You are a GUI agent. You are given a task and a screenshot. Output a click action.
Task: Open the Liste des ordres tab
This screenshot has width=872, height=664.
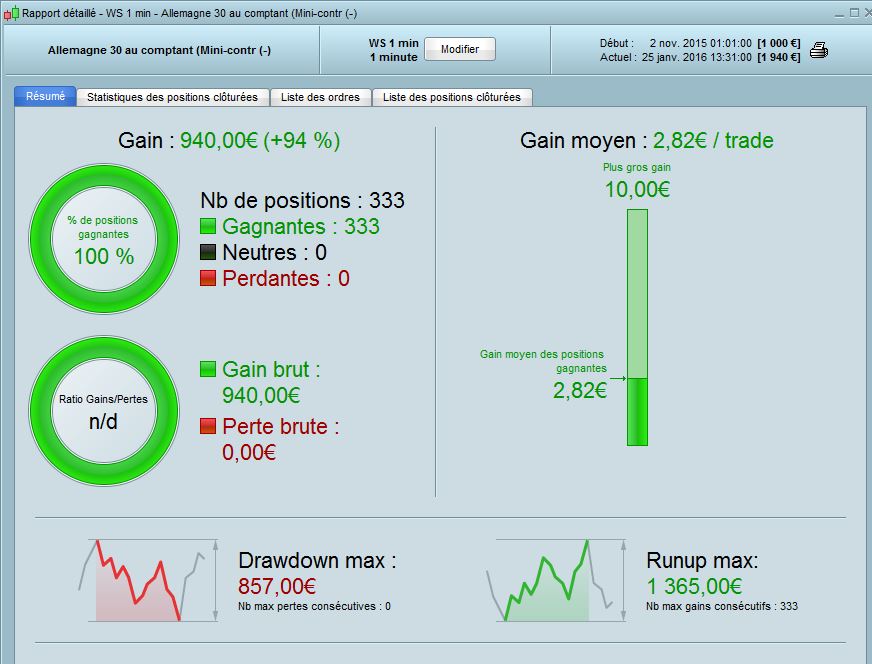click(x=320, y=98)
